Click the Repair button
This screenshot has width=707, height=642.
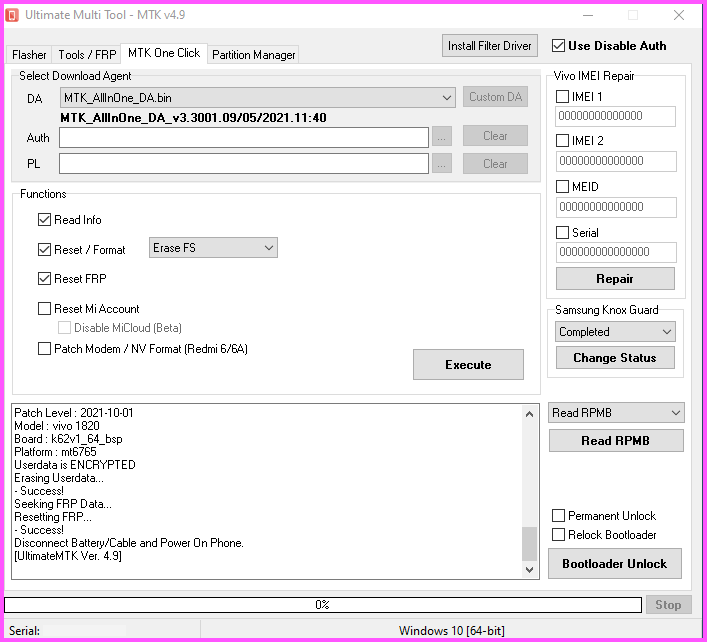click(x=615, y=279)
